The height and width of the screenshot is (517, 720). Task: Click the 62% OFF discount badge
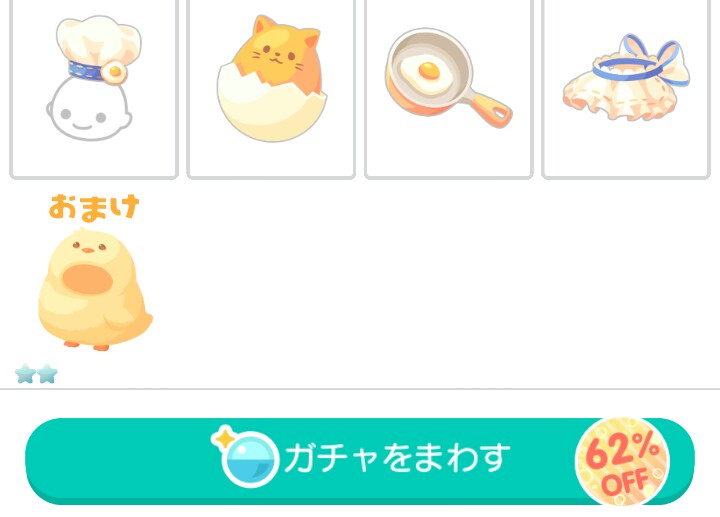[622, 461]
